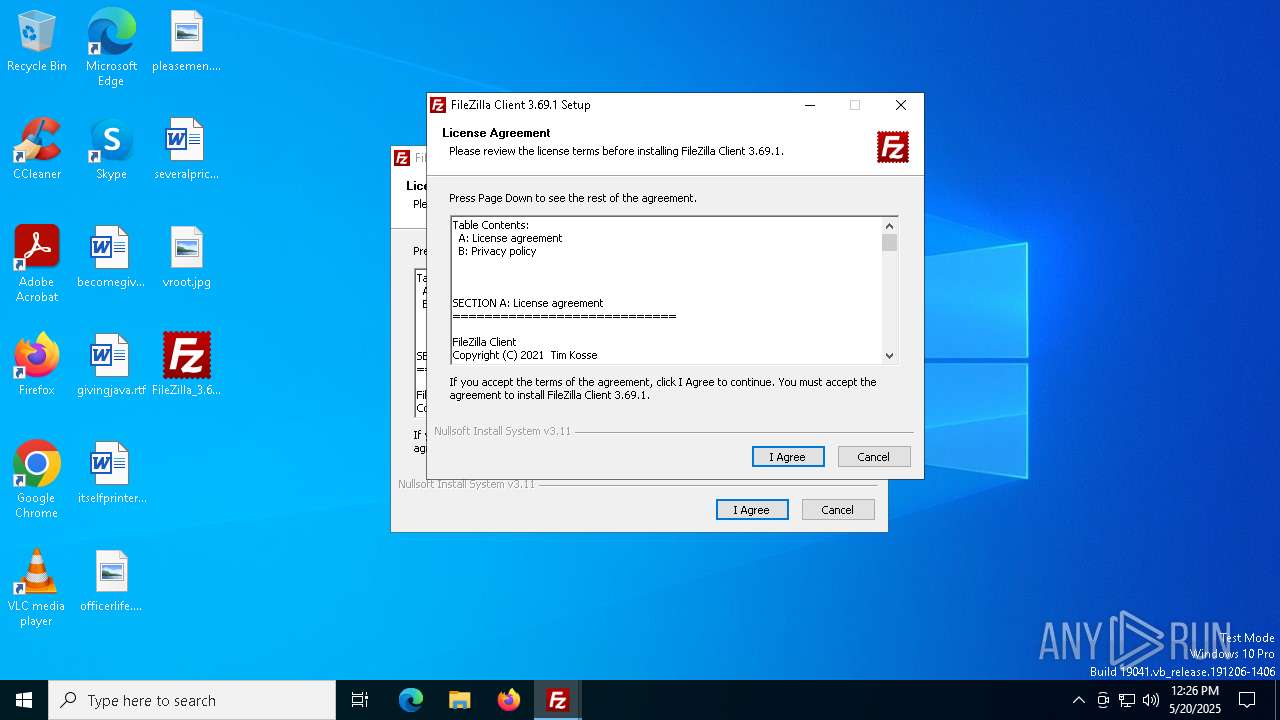Open Windows Start menu
Screen dimensions: 1280x720
[24, 700]
